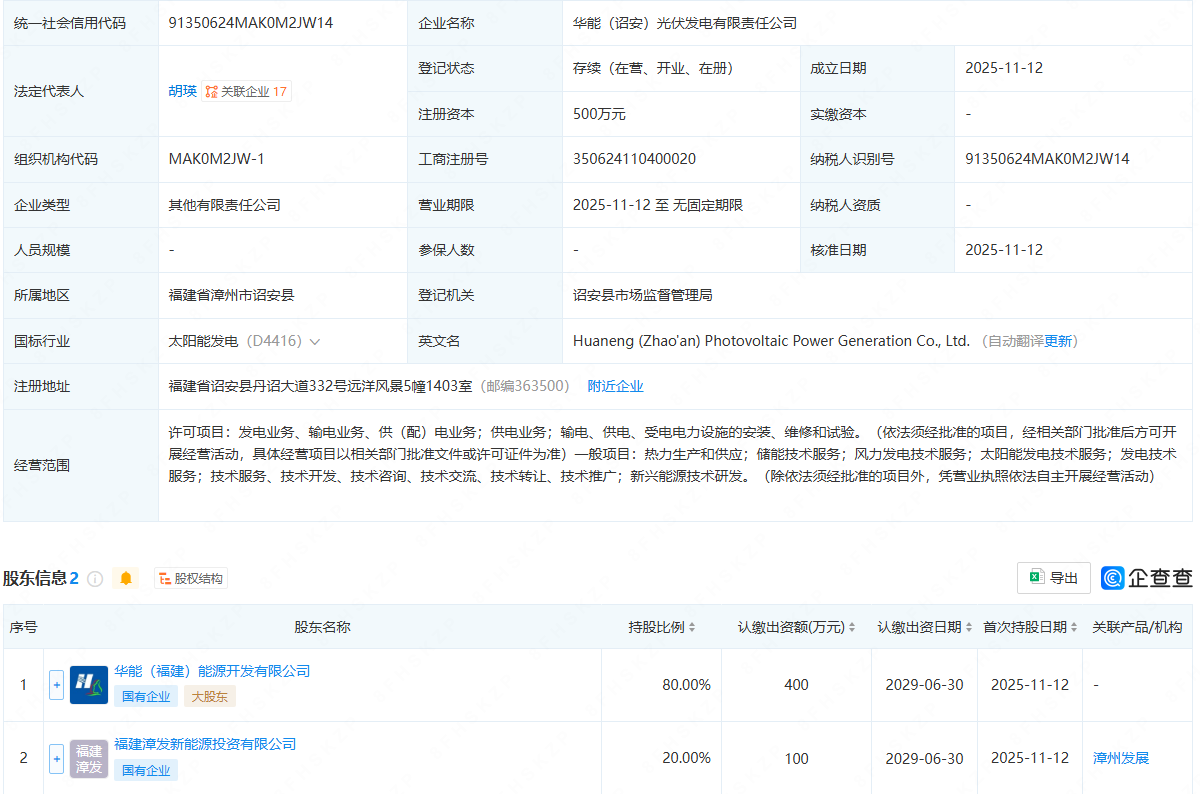
Task: Expand row 2 shareholder with plus icon
Action: point(56,758)
